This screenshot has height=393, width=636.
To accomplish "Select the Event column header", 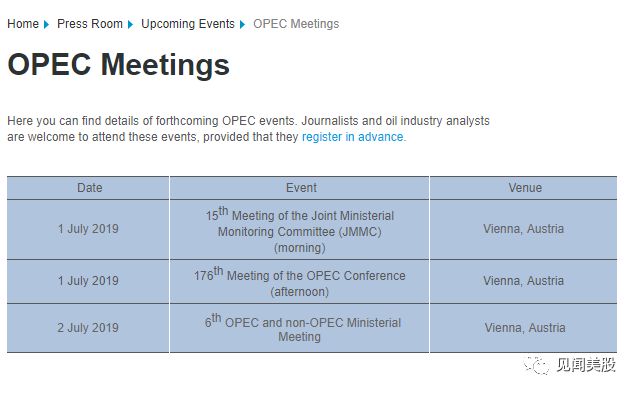I will click(x=299, y=188).
